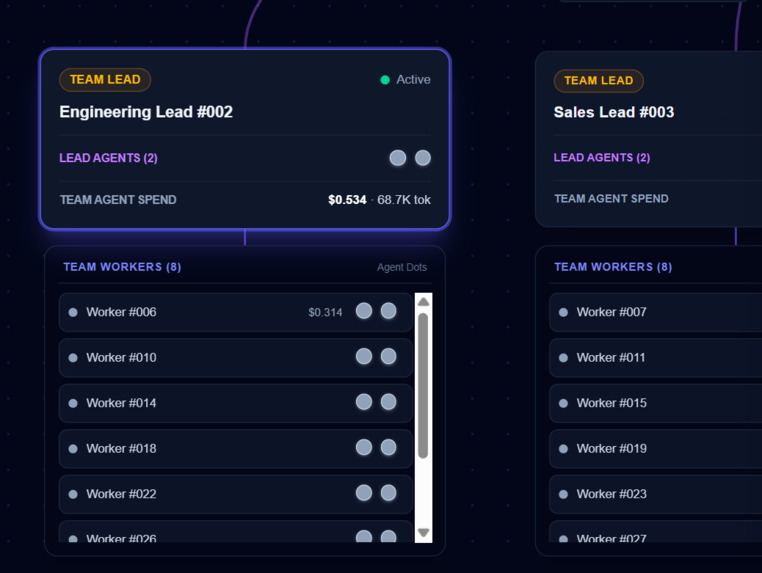Click TEAM WORKERS (8) header under Sales Lead
The image size is (762, 573).
pyautogui.click(x=613, y=267)
